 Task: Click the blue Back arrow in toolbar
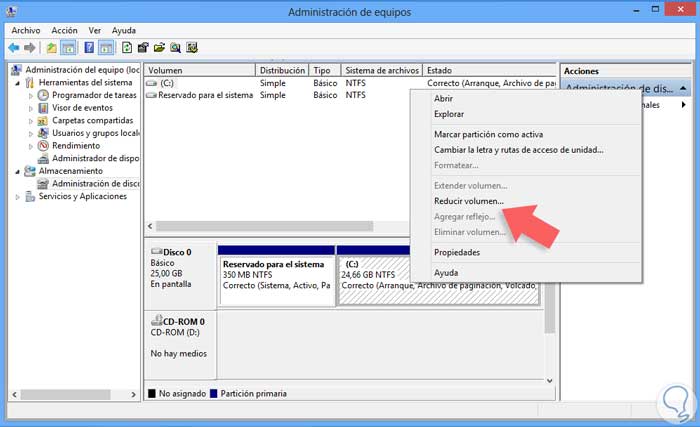pyautogui.click(x=14, y=48)
